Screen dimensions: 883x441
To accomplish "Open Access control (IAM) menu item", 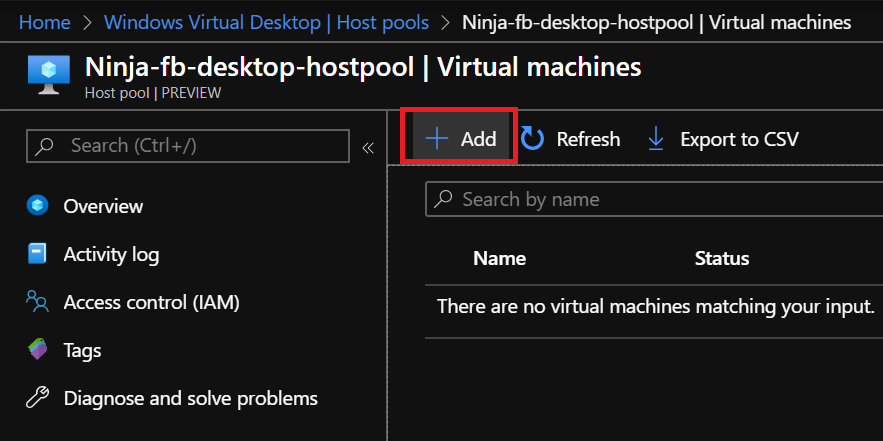I will click(x=151, y=302).
